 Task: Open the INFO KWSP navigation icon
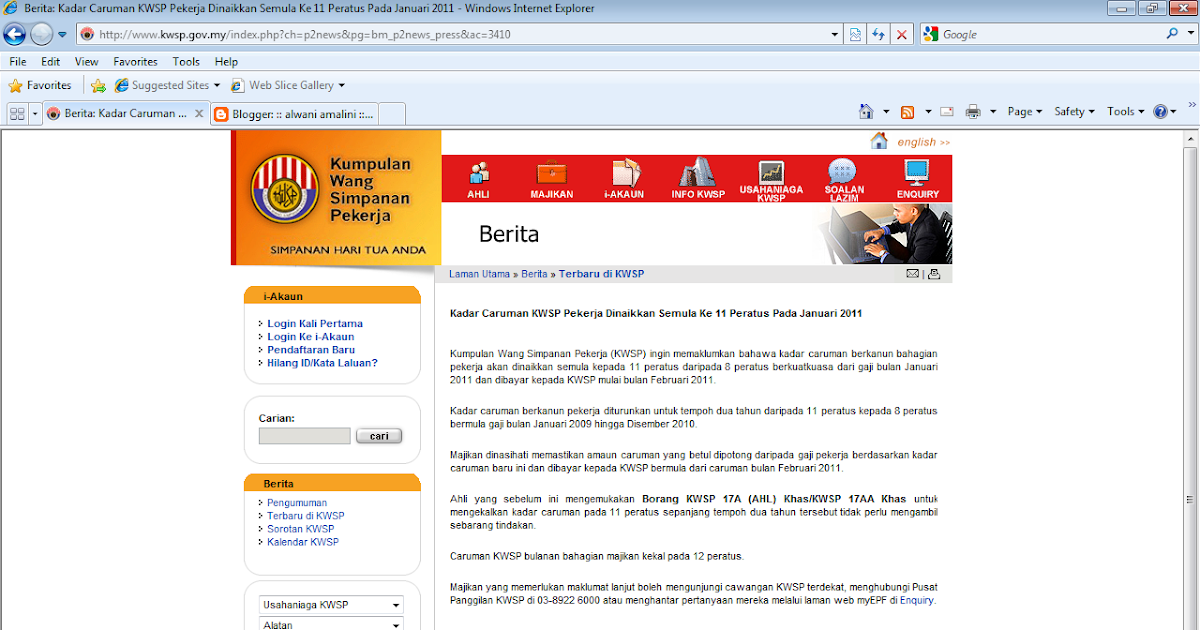click(698, 179)
